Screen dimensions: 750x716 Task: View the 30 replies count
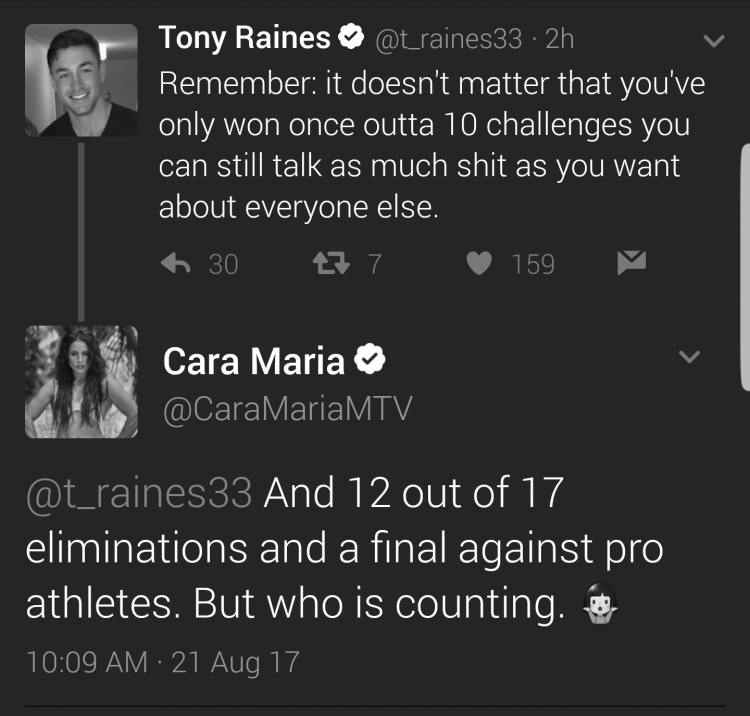[x=223, y=264]
